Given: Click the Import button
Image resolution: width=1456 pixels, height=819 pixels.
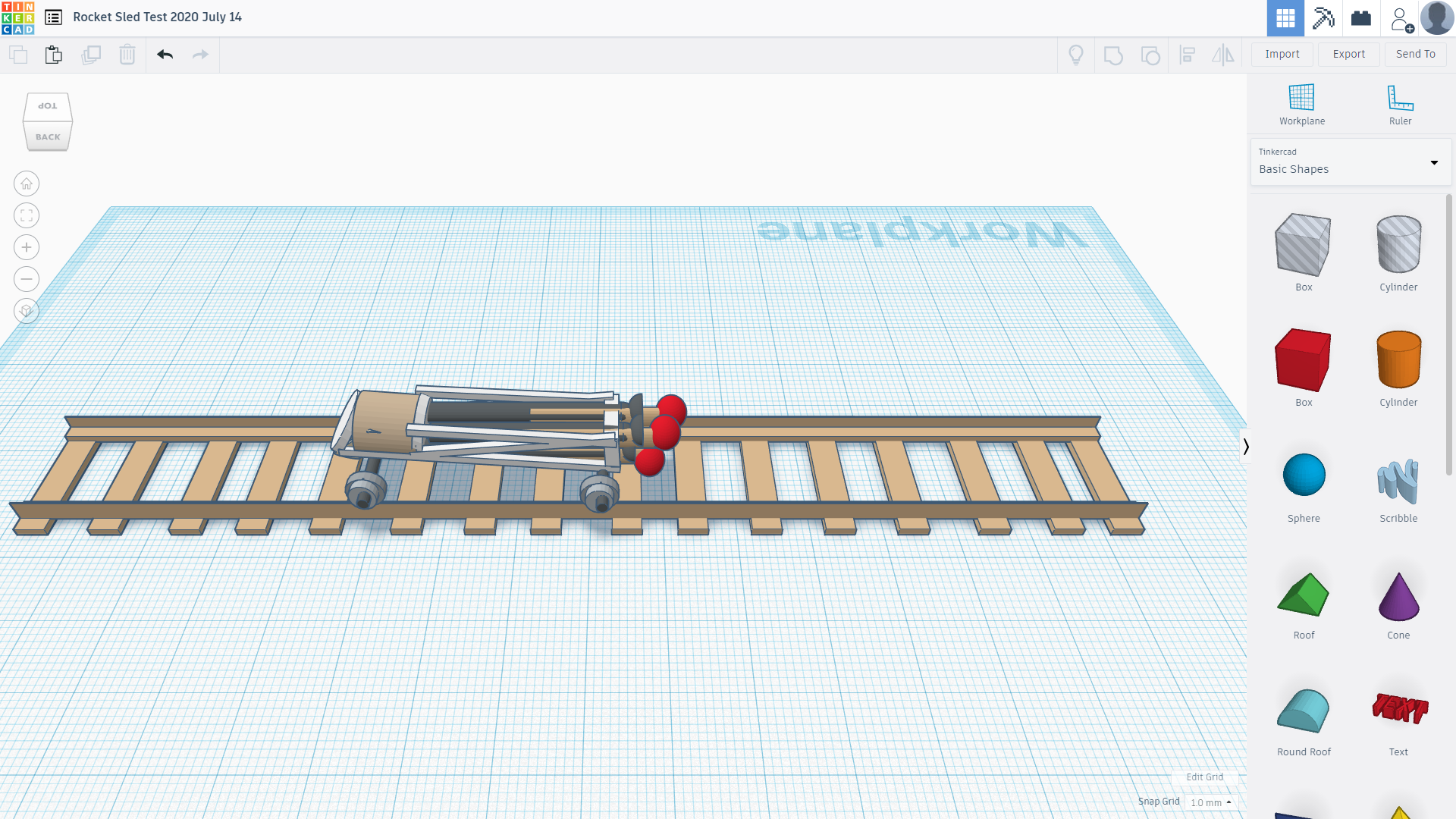Looking at the screenshot, I should (1282, 54).
